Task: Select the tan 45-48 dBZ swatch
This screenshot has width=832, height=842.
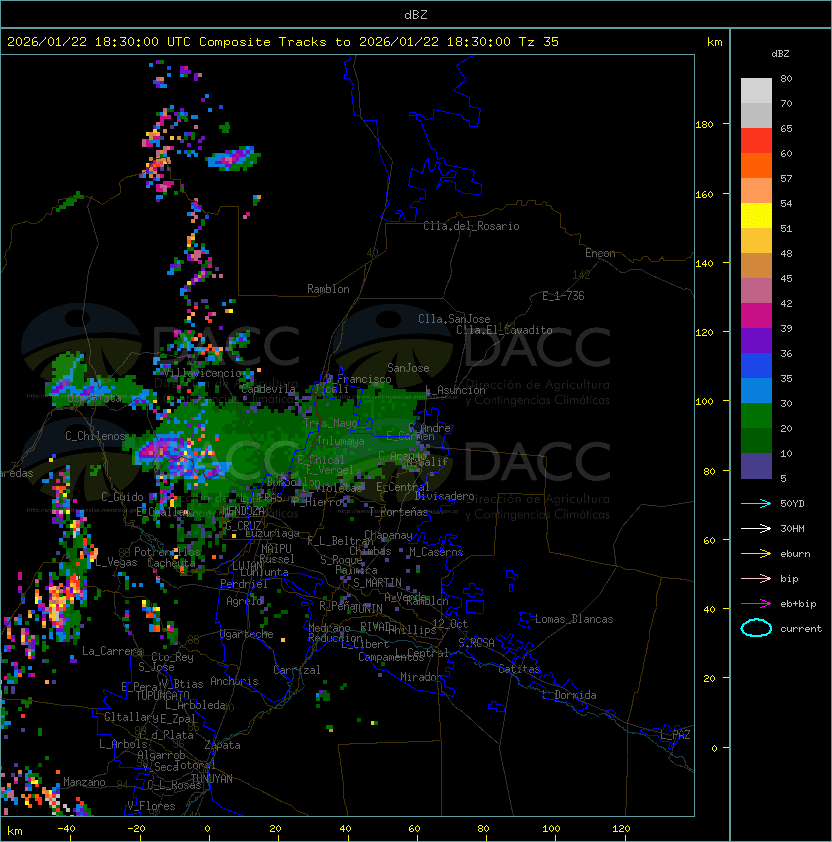Action: pos(756,266)
